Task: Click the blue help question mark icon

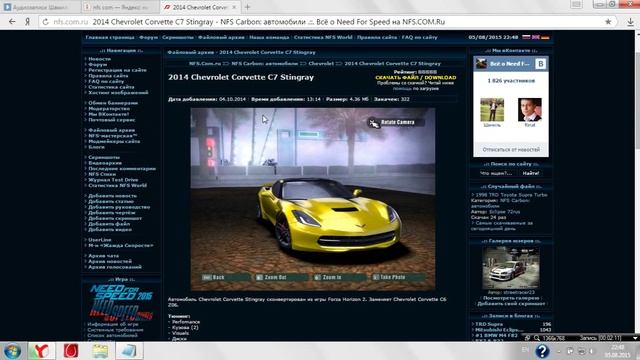Action: 542,351
